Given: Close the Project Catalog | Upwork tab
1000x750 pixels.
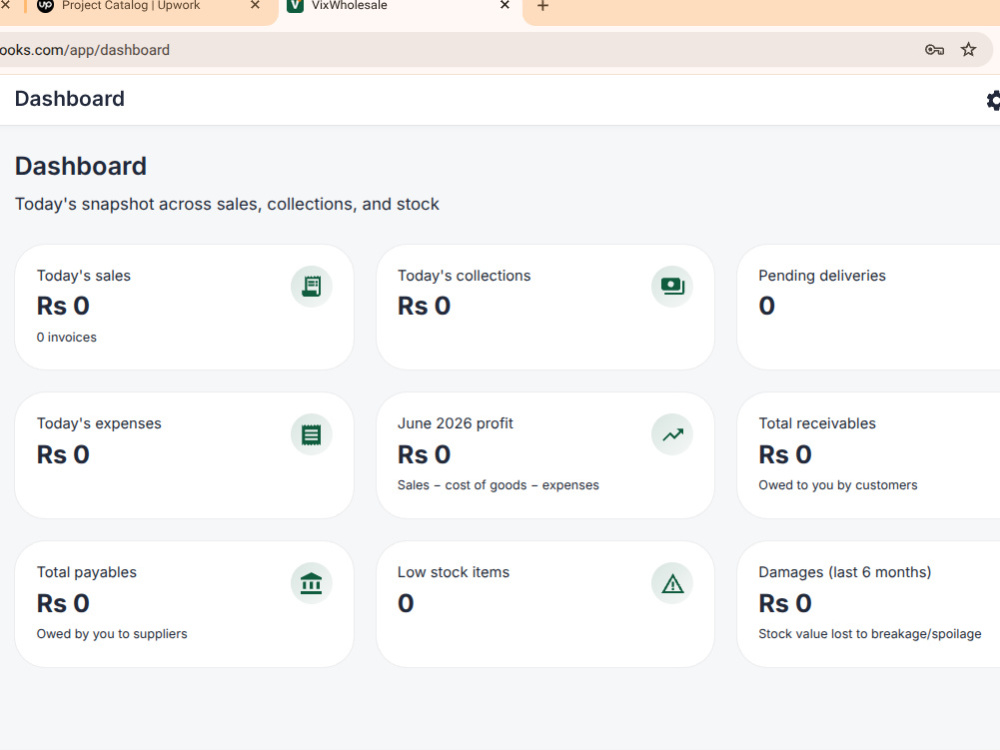Looking at the screenshot, I should 255,5.
